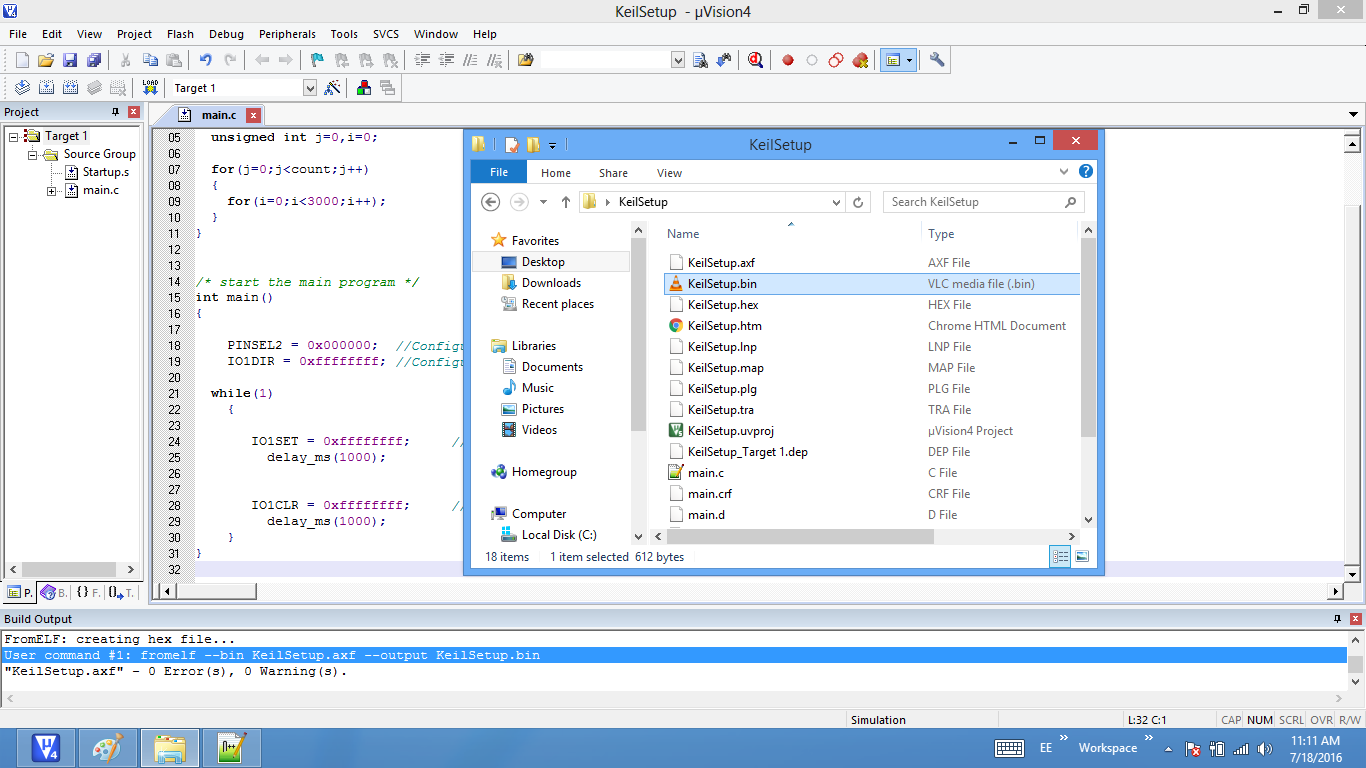Viewport: 1366px width, 768px height.
Task: Switch Explorer to details view
Action: 1061,557
